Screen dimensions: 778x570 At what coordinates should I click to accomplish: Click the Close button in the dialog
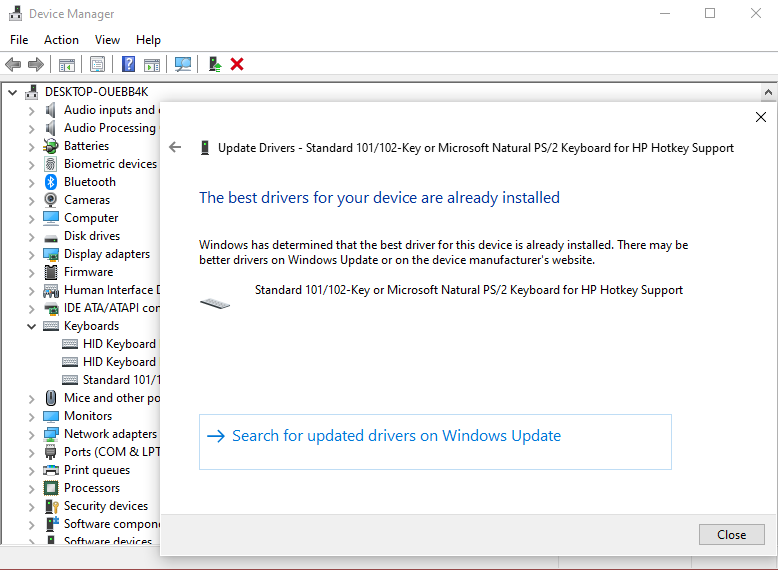(731, 534)
